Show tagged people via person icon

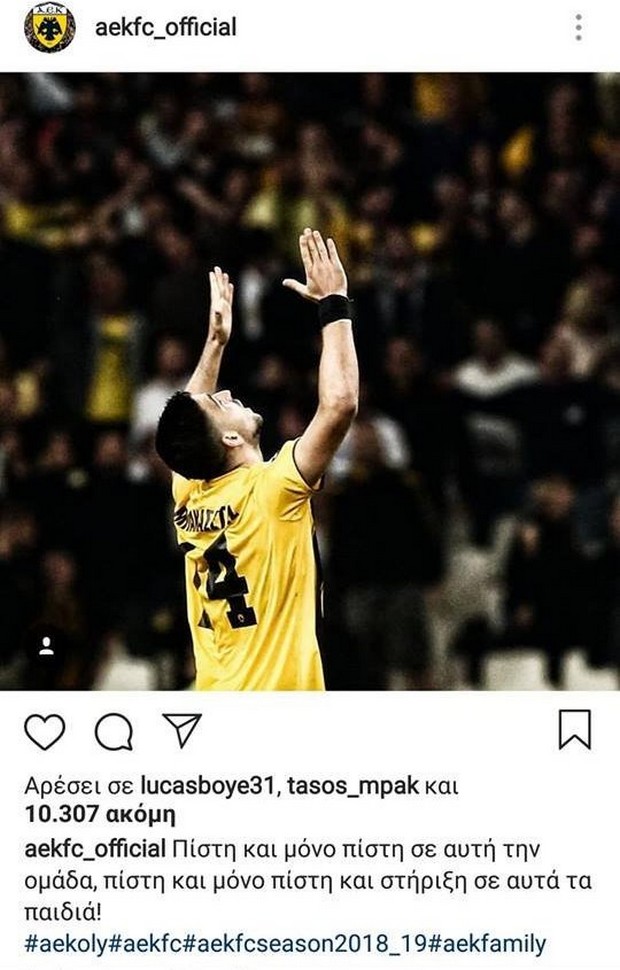coord(46,646)
